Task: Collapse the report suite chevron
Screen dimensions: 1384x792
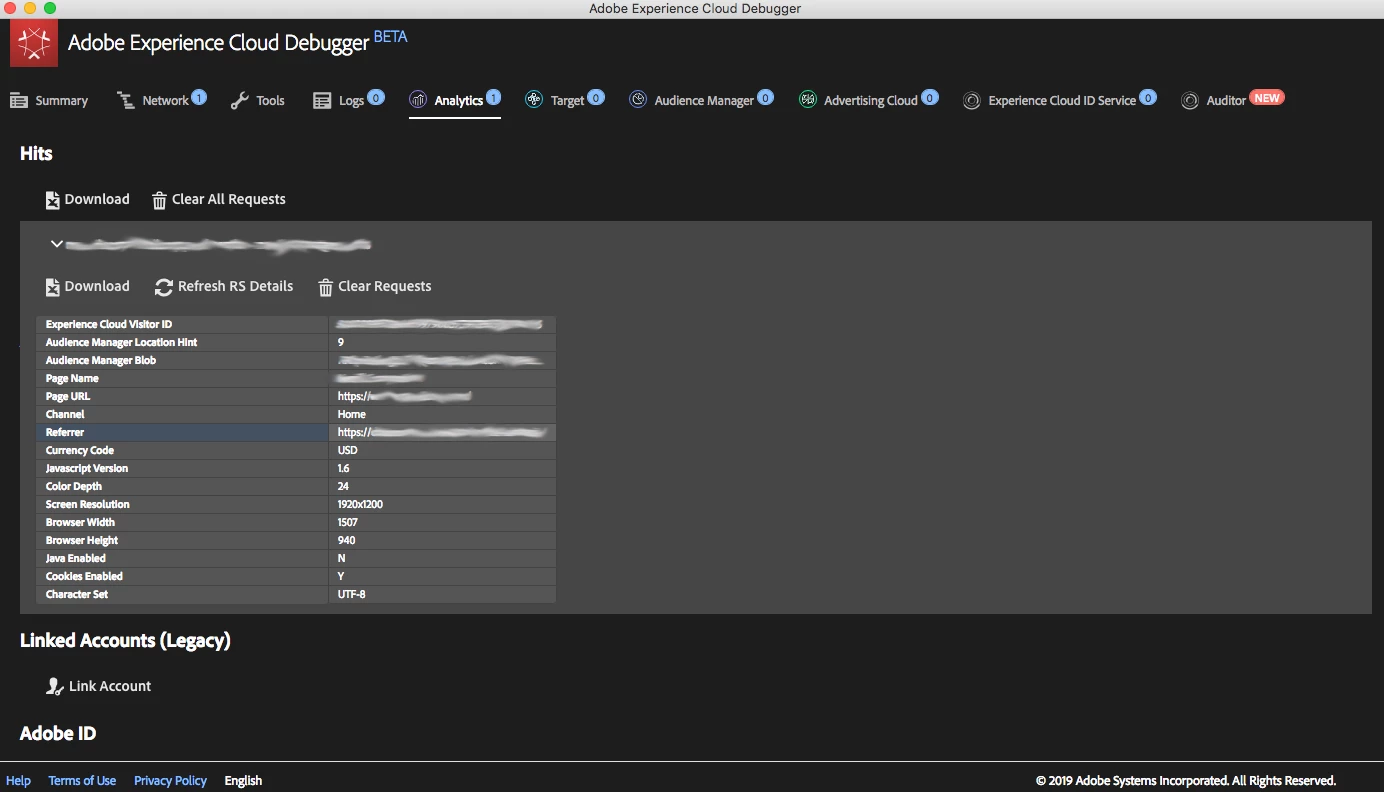Action: click(57, 244)
